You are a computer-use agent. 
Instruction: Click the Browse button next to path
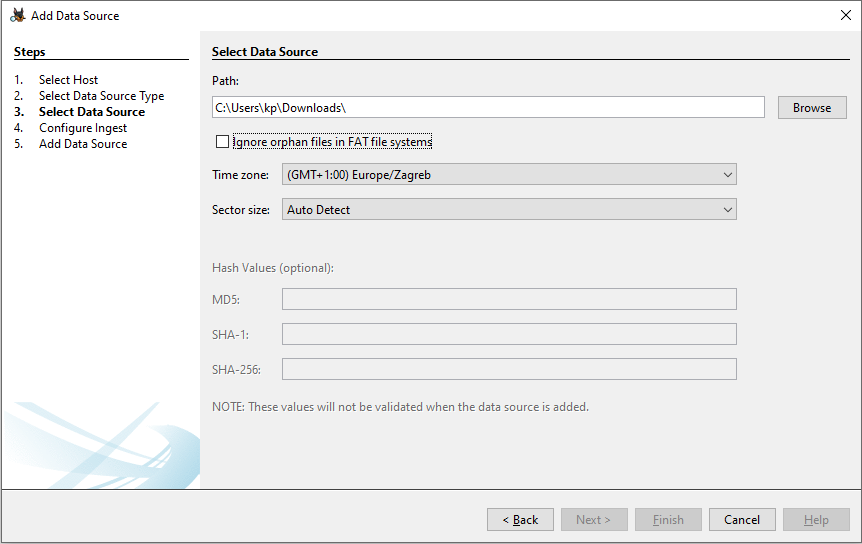[x=811, y=108]
